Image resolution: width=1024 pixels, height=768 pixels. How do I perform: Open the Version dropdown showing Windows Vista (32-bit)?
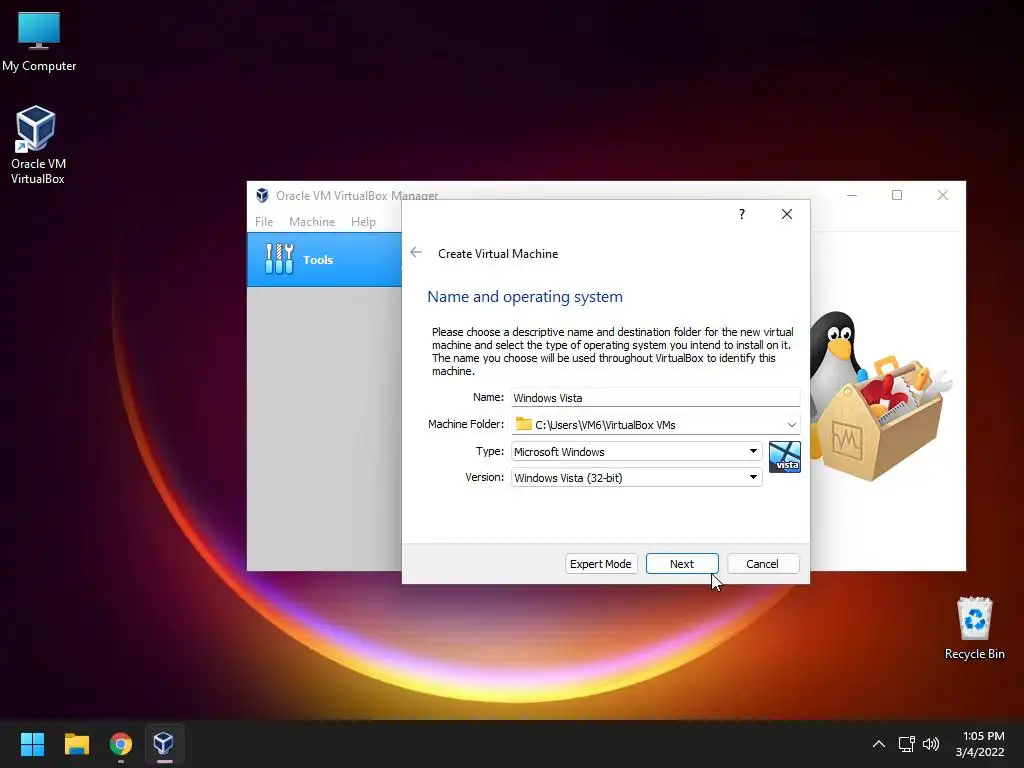636,478
